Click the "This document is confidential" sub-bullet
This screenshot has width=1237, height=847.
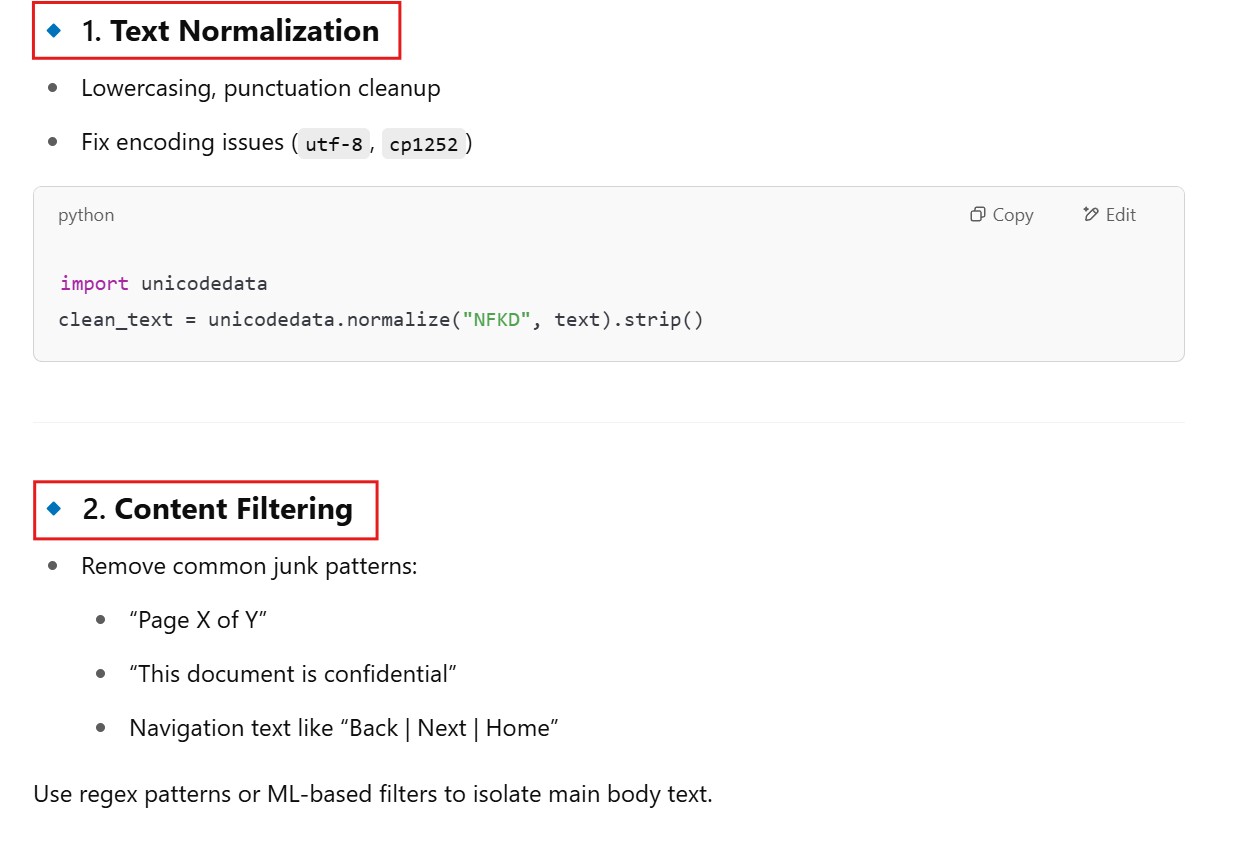(292, 674)
